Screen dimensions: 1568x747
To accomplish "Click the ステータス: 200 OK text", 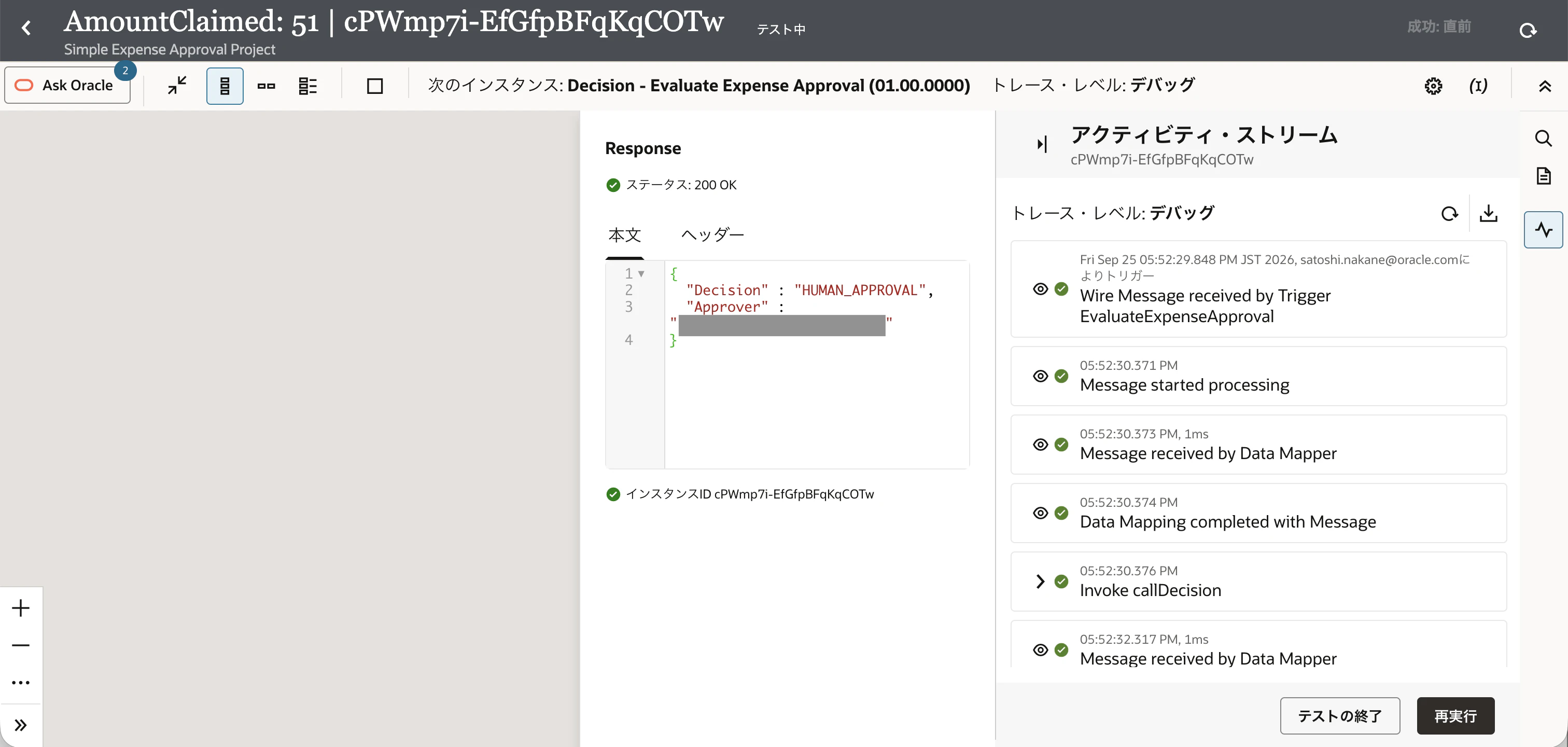I will click(681, 185).
